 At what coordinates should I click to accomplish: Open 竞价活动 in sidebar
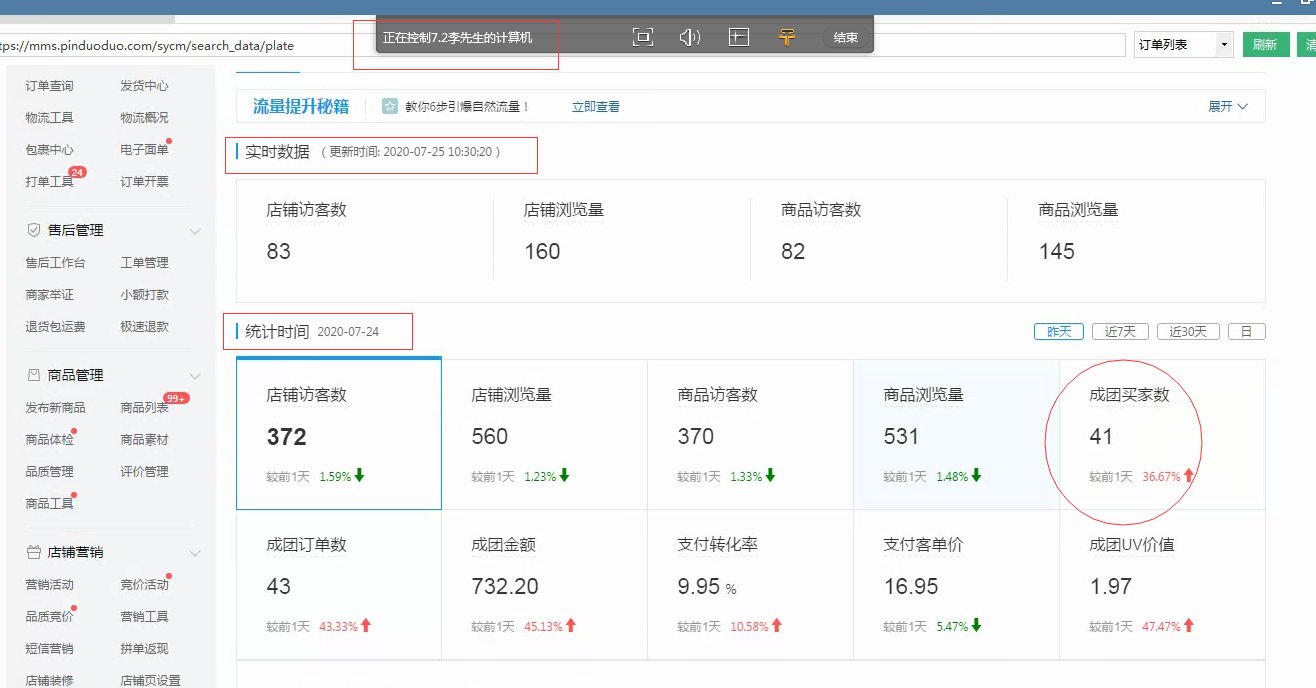tap(144, 585)
